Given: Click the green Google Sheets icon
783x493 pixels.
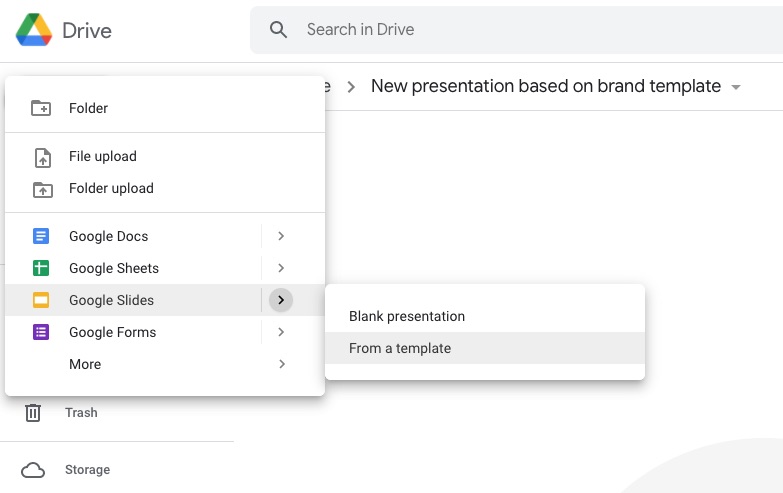Looking at the screenshot, I should pos(41,268).
